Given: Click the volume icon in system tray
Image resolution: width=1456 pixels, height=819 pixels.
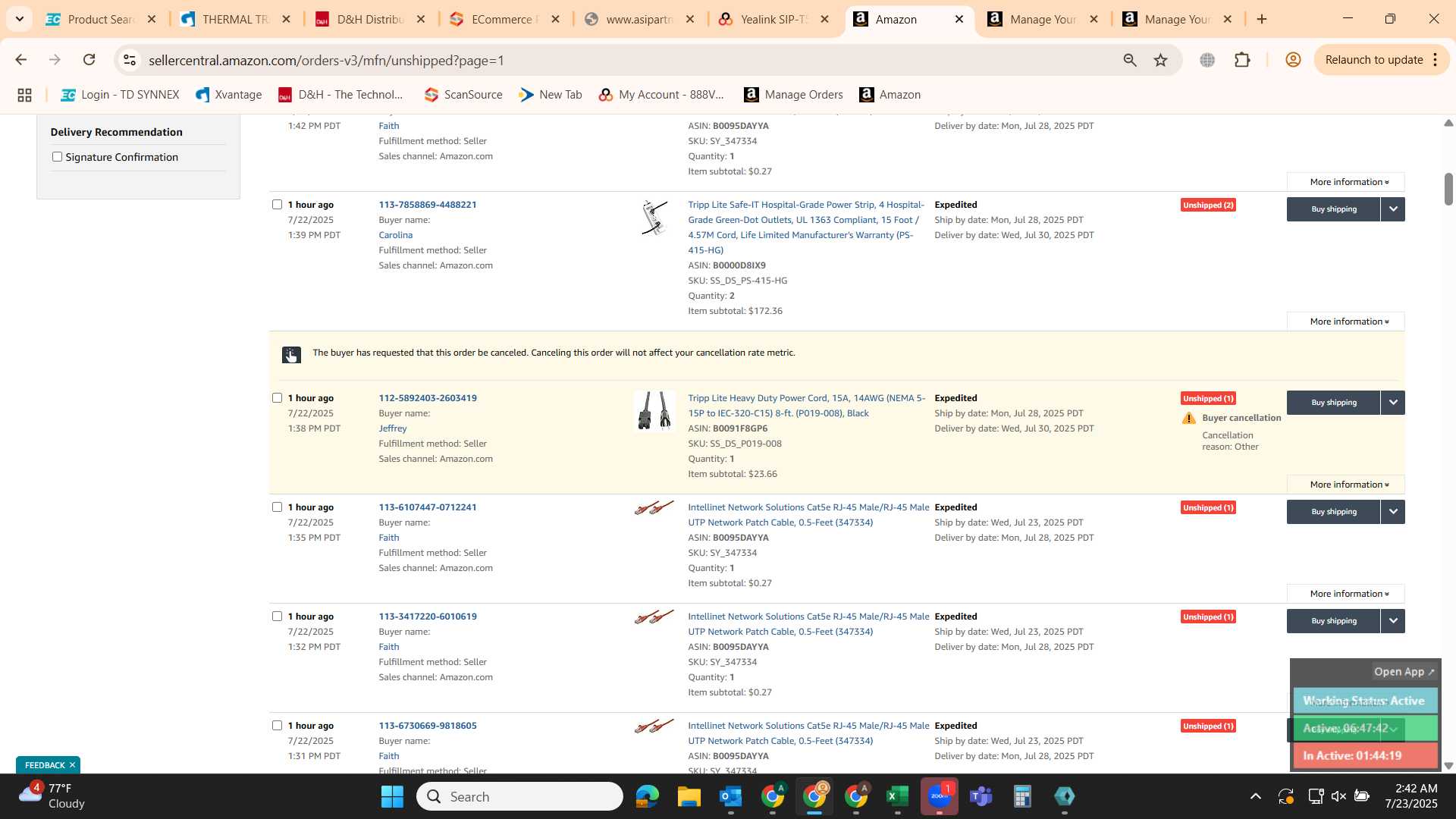Looking at the screenshot, I should coord(1339,796).
